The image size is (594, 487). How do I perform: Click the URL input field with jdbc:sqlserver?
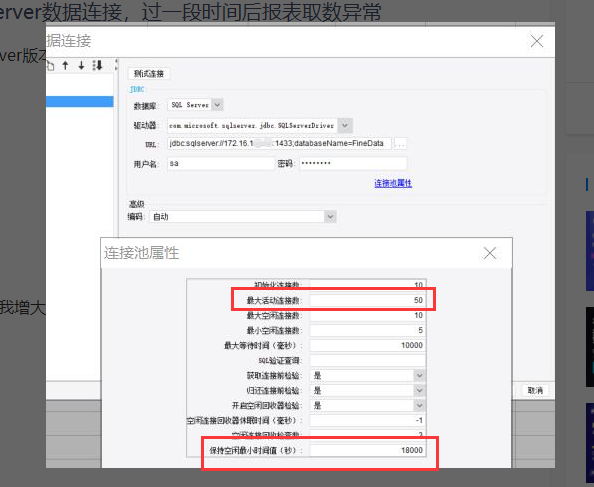(279, 144)
